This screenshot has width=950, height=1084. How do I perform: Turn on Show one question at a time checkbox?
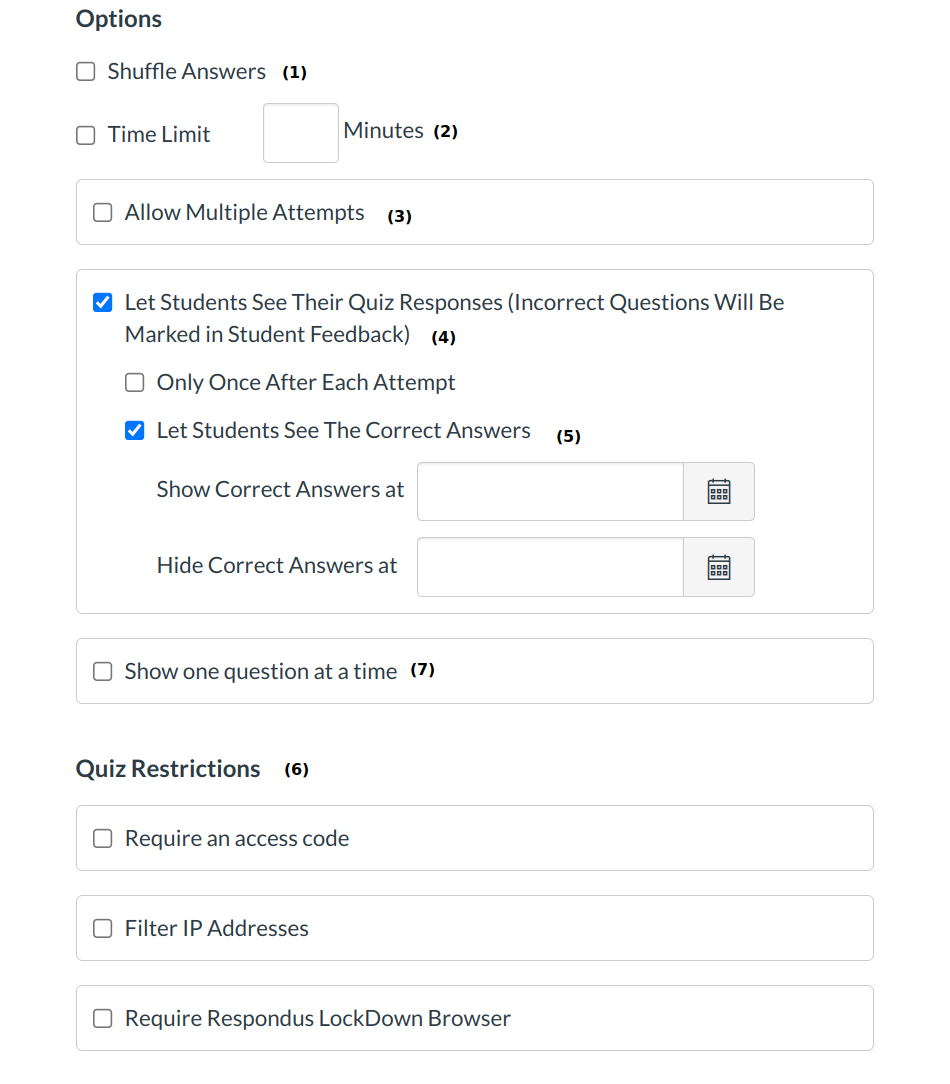pyautogui.click(x=103, y=672)
